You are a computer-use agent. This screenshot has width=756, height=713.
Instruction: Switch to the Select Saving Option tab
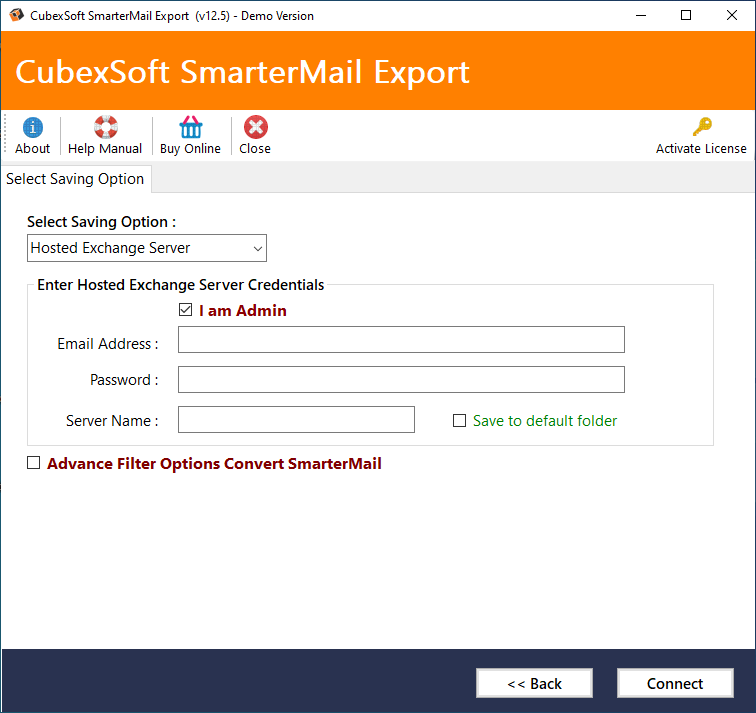tap(75, 179)
